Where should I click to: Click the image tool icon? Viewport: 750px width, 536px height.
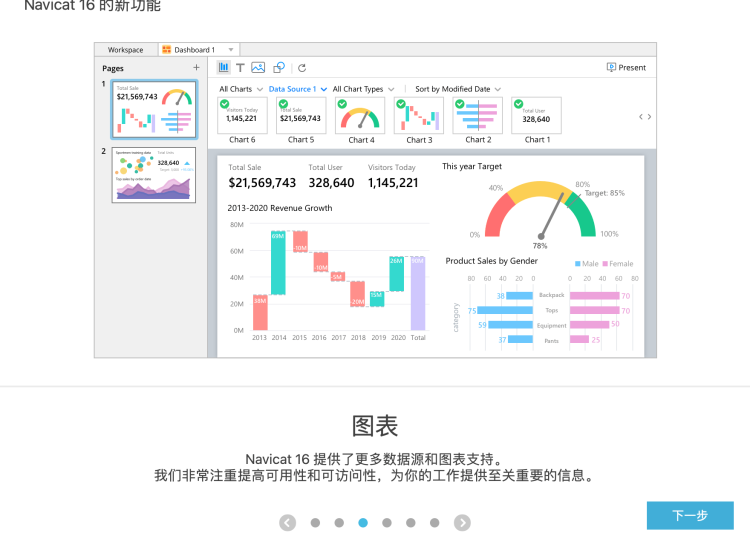click(x=258, y=67)
